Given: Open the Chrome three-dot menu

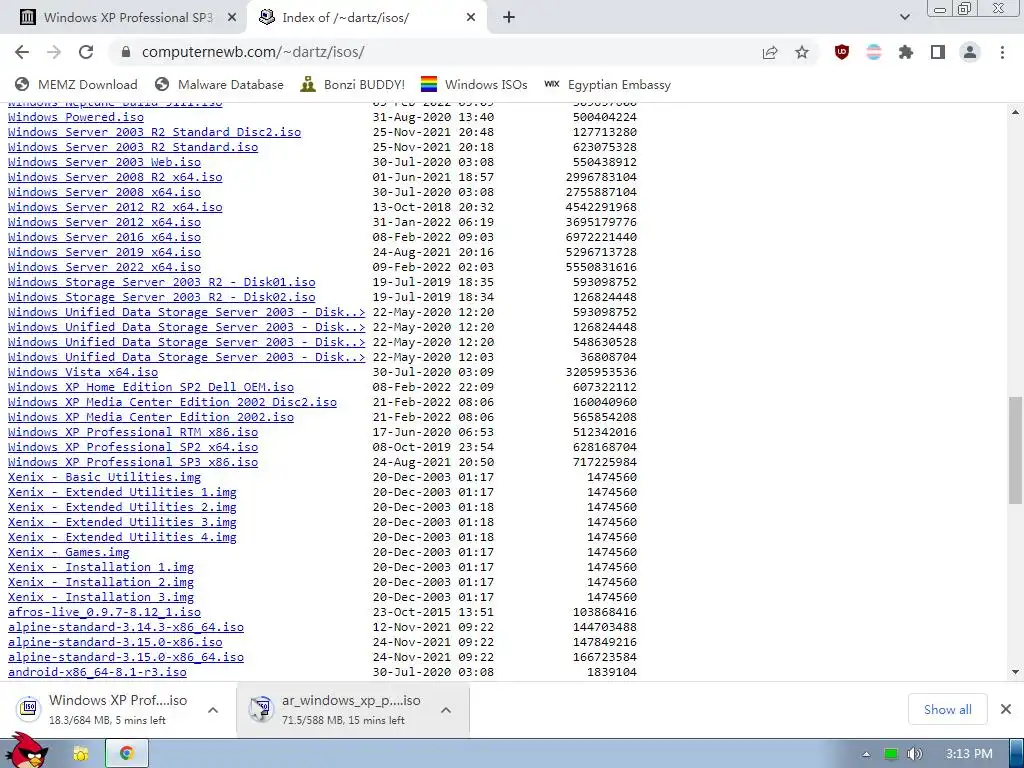Looking at the screenshot, I should tap(1002, 52).
